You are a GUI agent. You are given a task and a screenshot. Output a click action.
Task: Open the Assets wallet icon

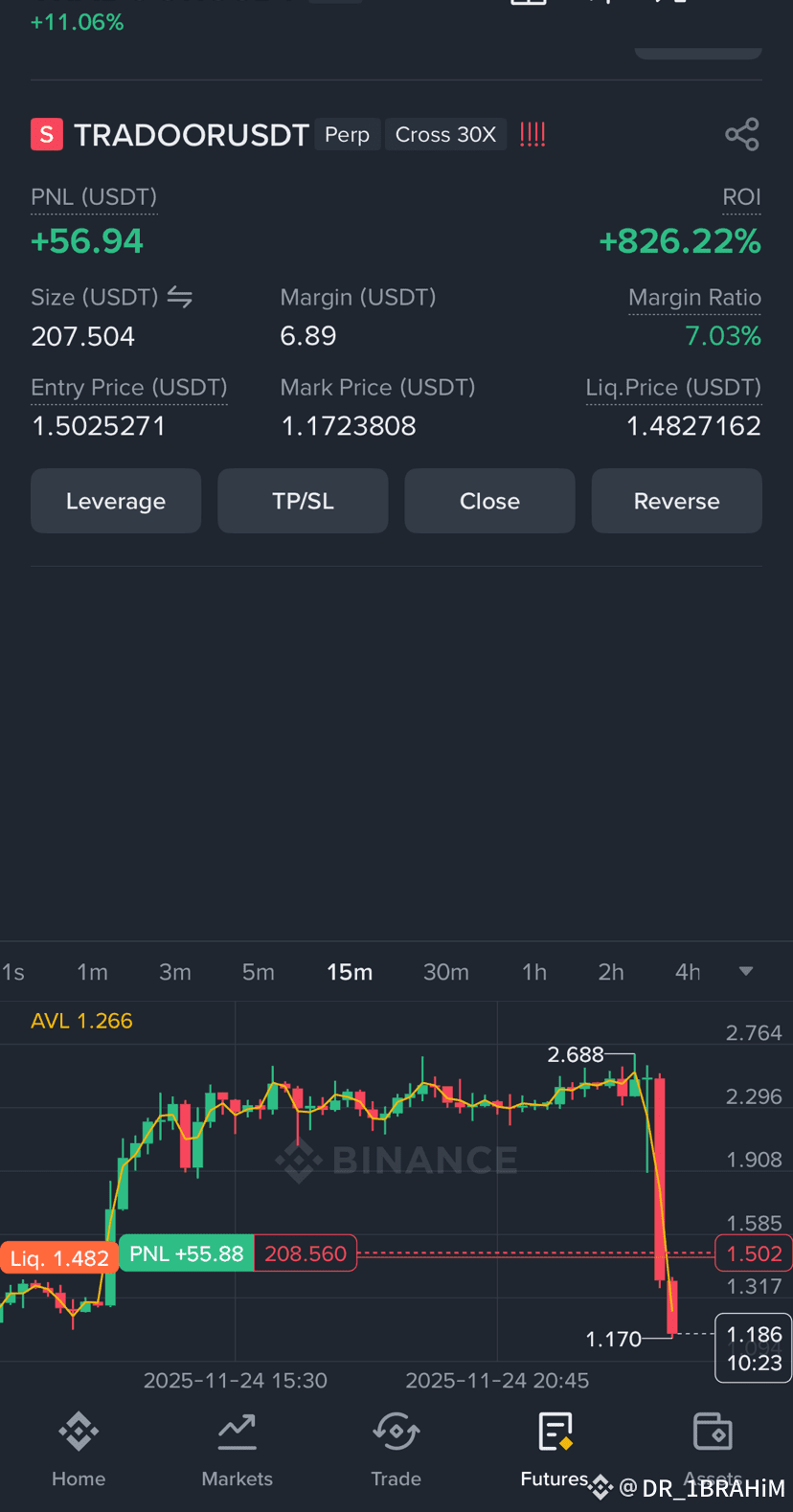coord(713,1432)
